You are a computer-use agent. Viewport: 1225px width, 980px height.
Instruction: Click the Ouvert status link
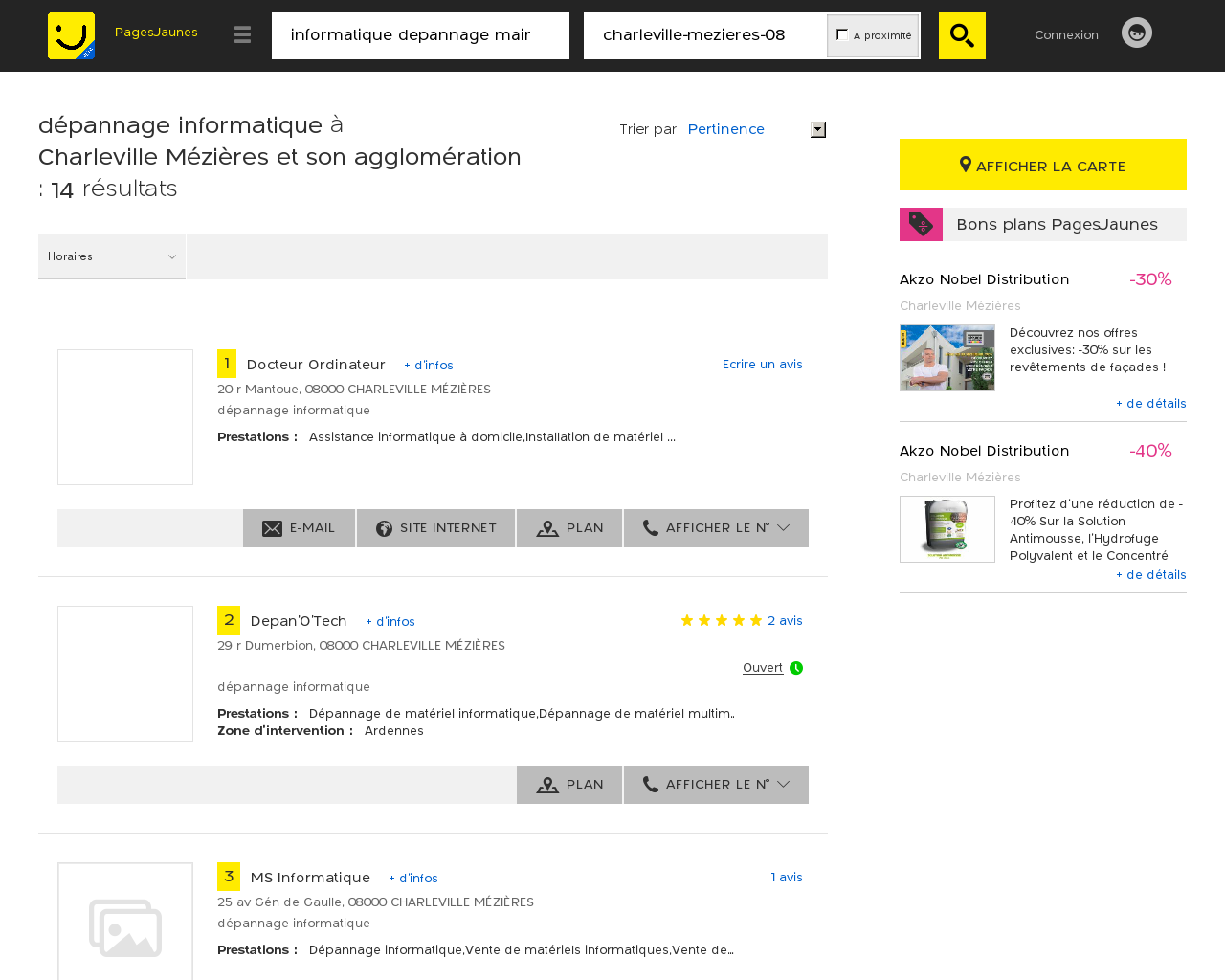point(763,668)
